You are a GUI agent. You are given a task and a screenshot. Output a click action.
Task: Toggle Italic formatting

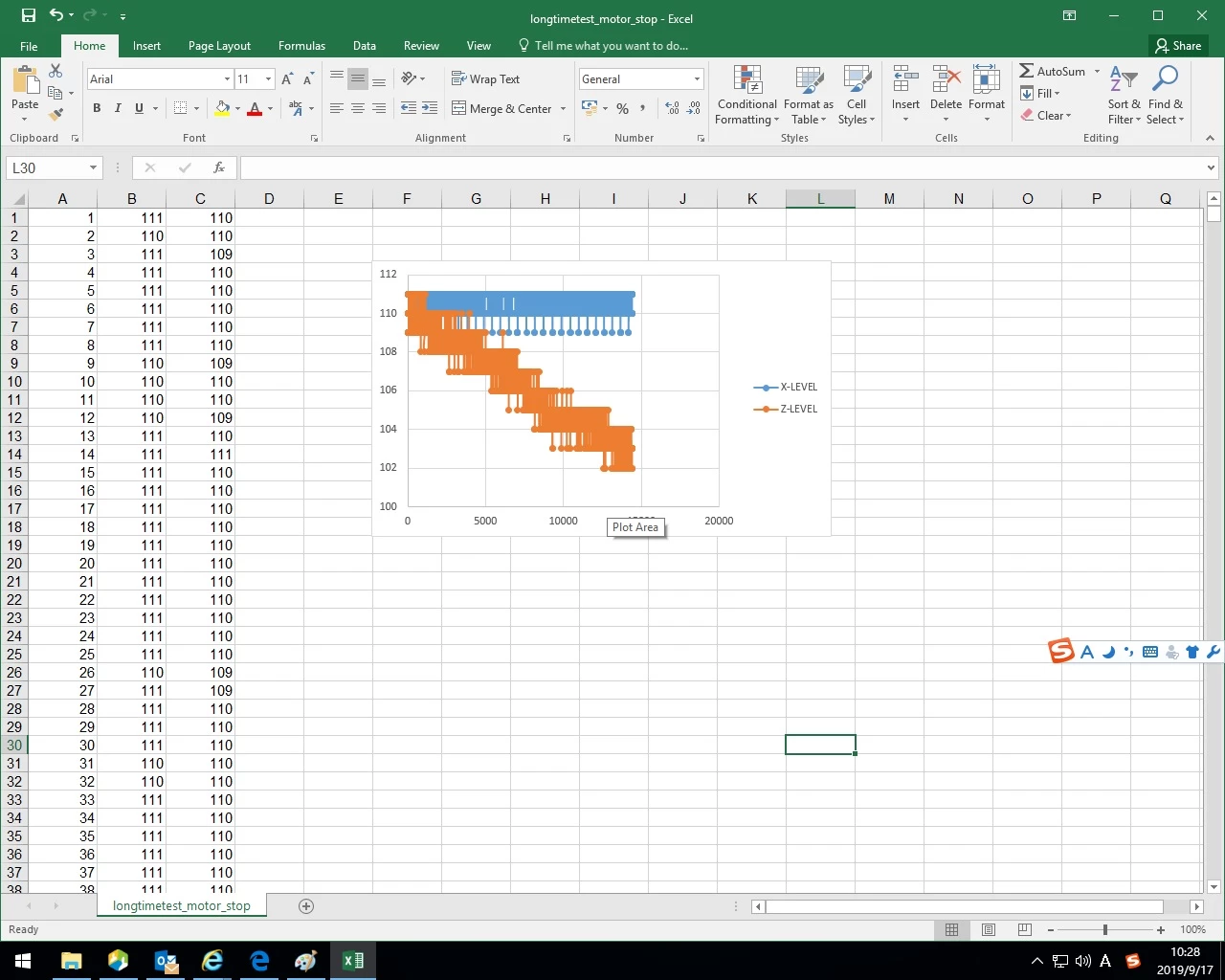[x=118, y=108]
